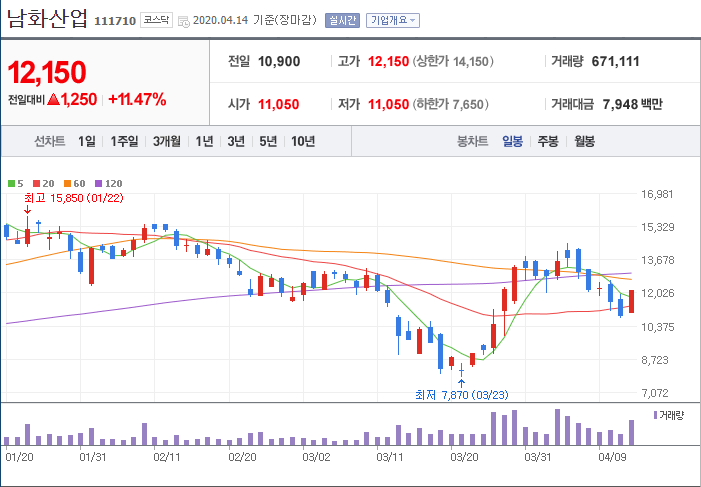
Task: Select the 5년 line chart tab
Action: click(x=268, y=142)
